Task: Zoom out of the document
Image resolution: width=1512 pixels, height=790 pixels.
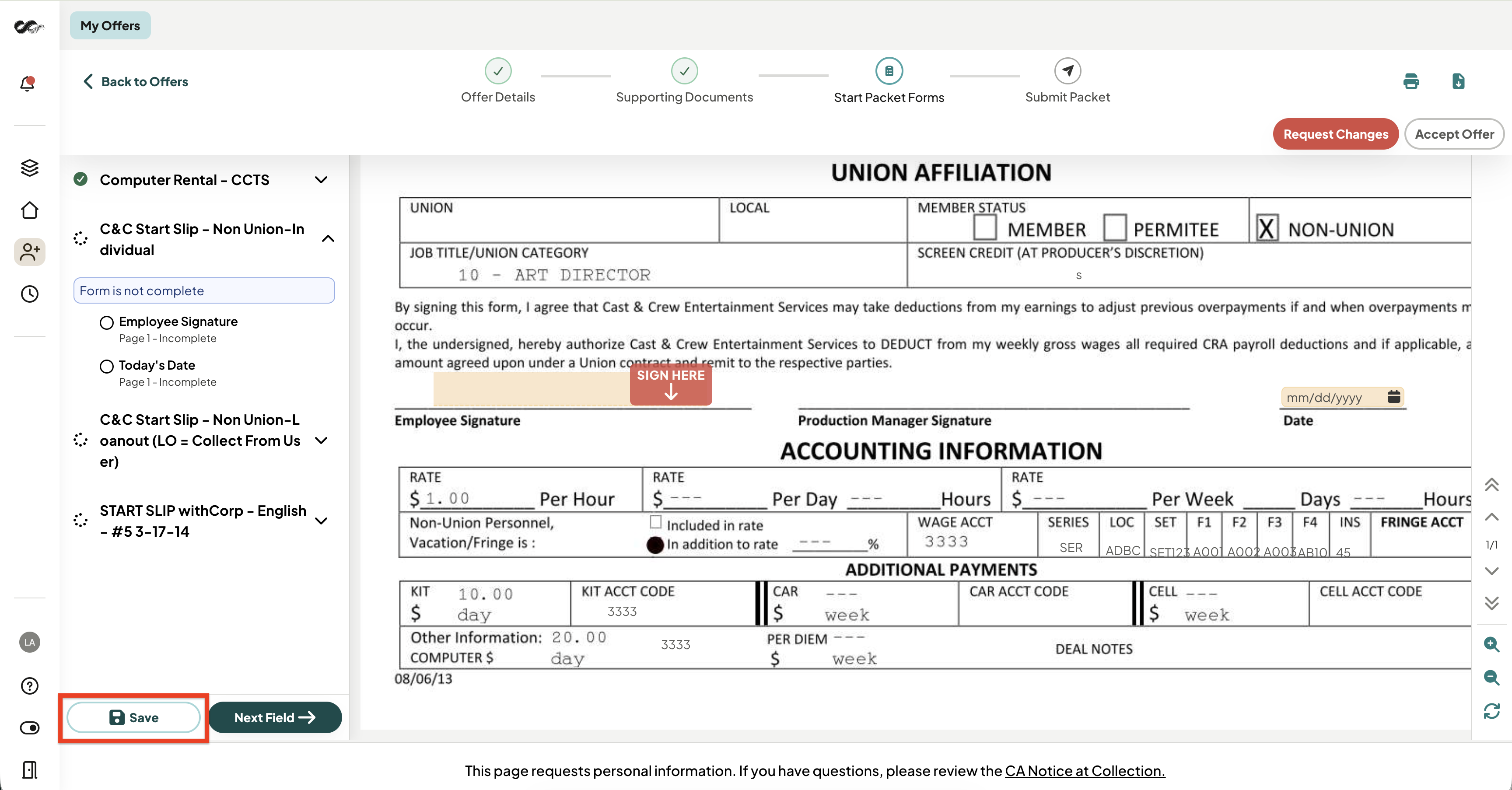Action: coord(1491,677)
